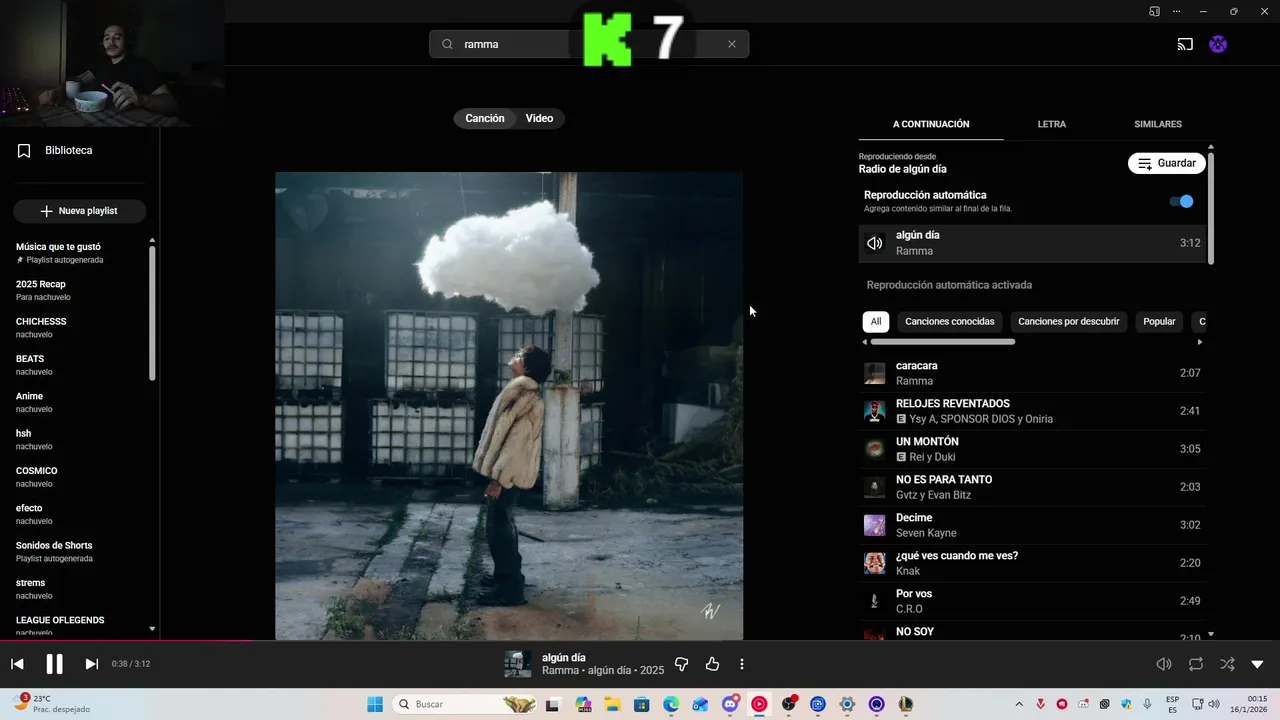Image resolution: width=1280 pixels, height=720 pixels.
Task: Click the large album cover art
Action: pos(509,405)
